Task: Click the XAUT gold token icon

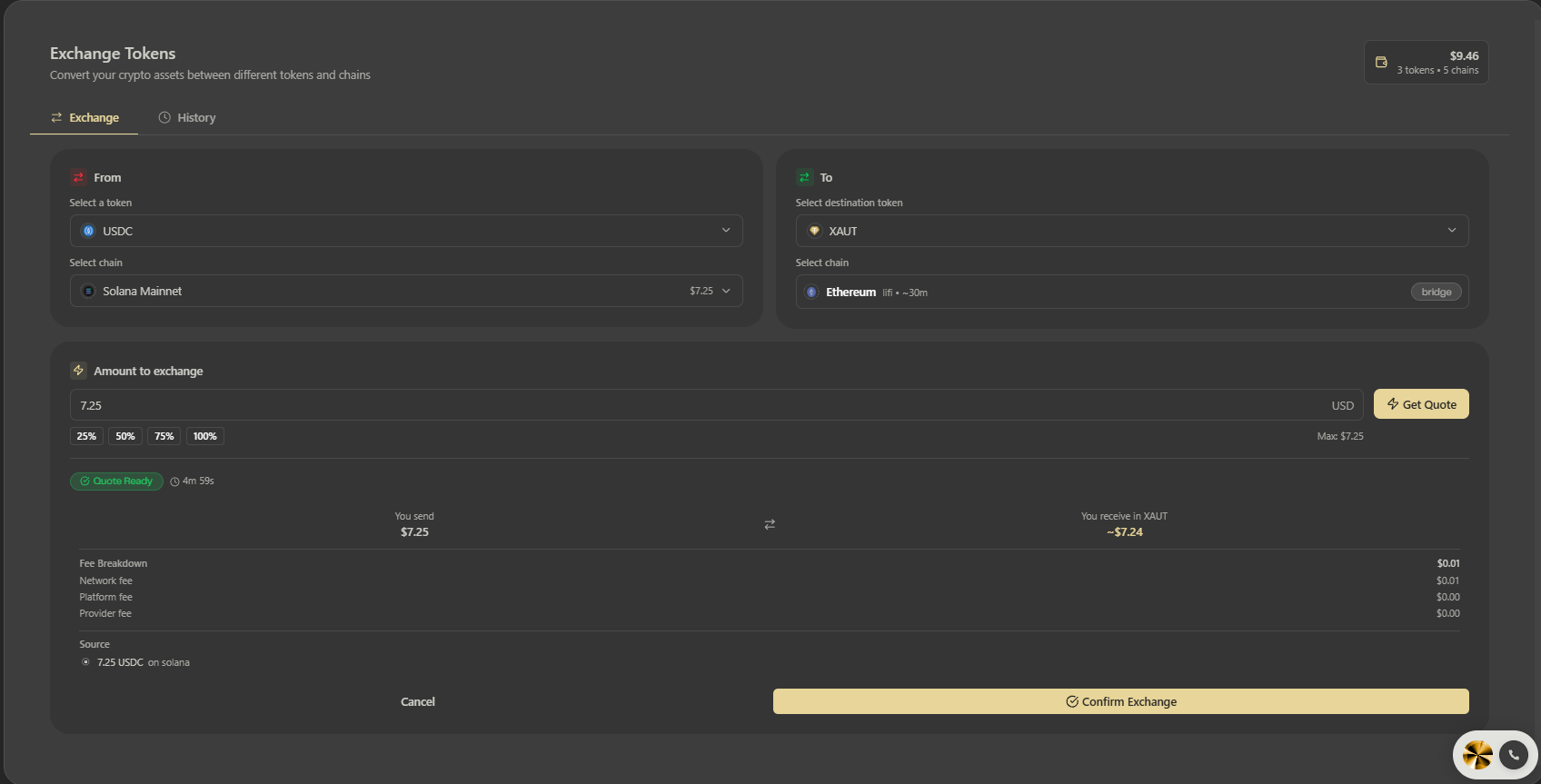Action: pos(814,231)
